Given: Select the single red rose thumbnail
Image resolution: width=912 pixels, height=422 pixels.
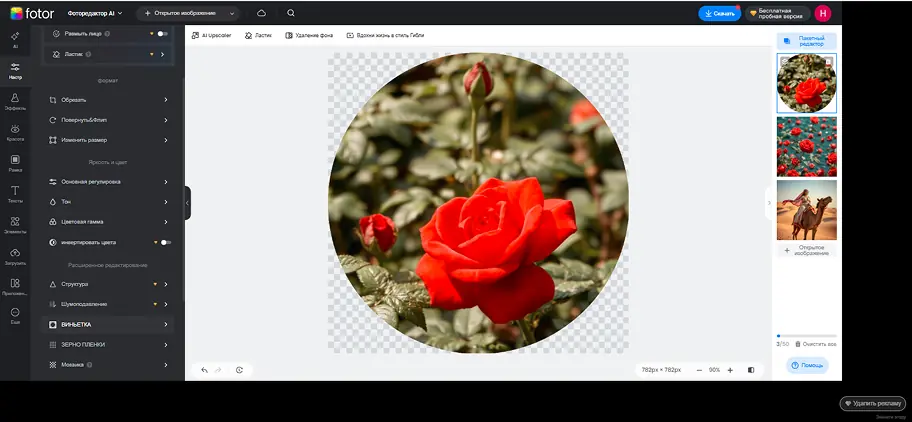Looking at the screenshot, I should pos(807,83).
